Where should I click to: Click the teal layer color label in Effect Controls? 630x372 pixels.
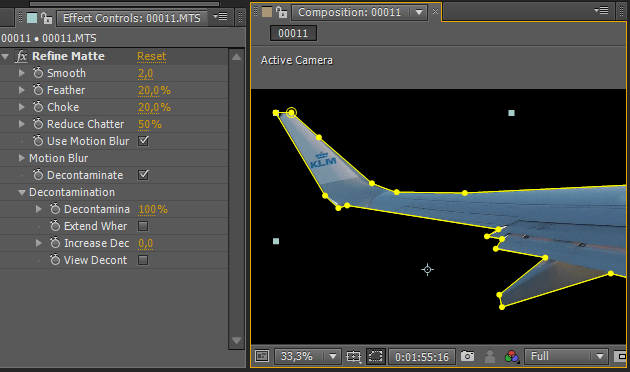pos(32,18)
